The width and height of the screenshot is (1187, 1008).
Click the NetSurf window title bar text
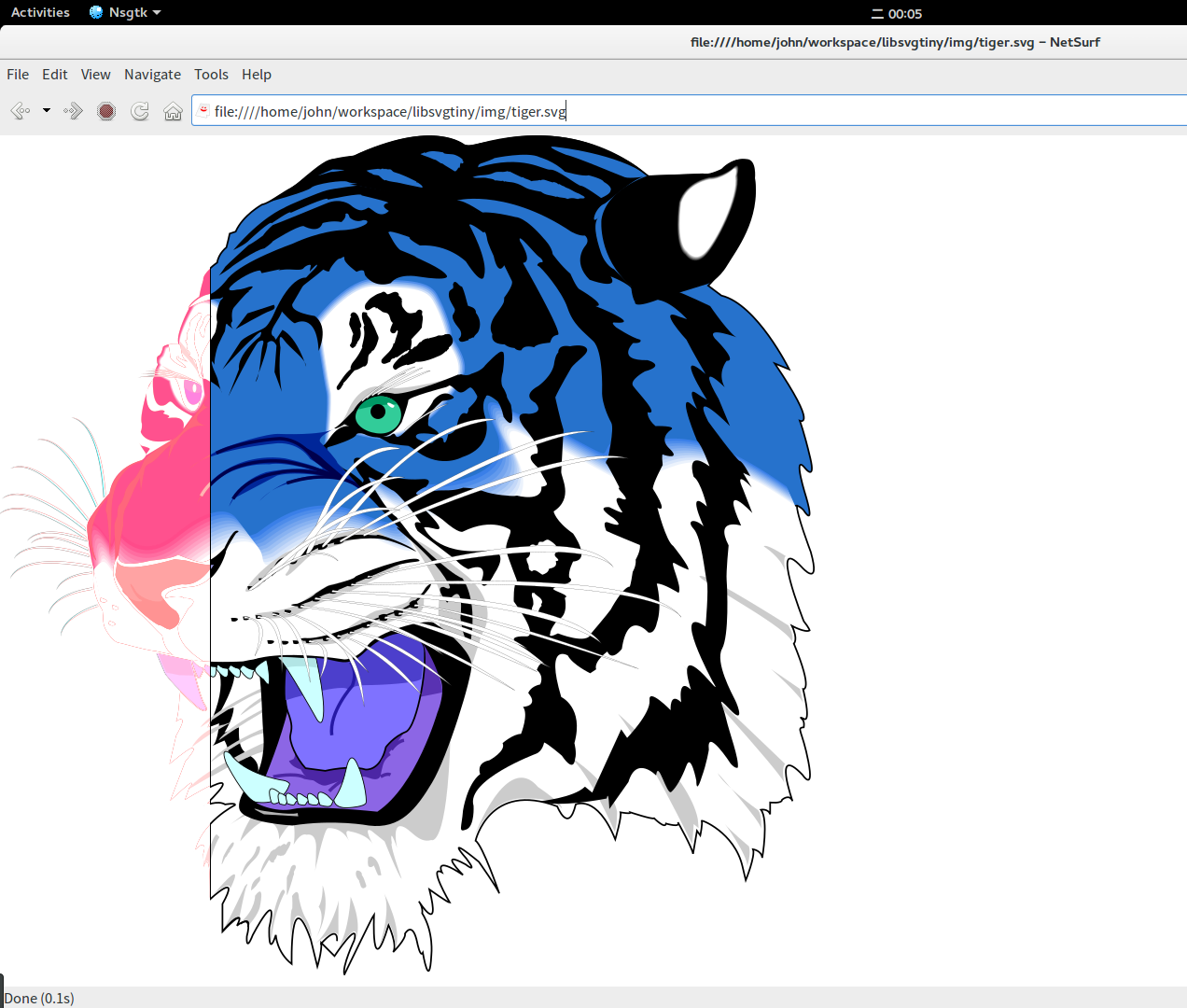click(894, 42)
